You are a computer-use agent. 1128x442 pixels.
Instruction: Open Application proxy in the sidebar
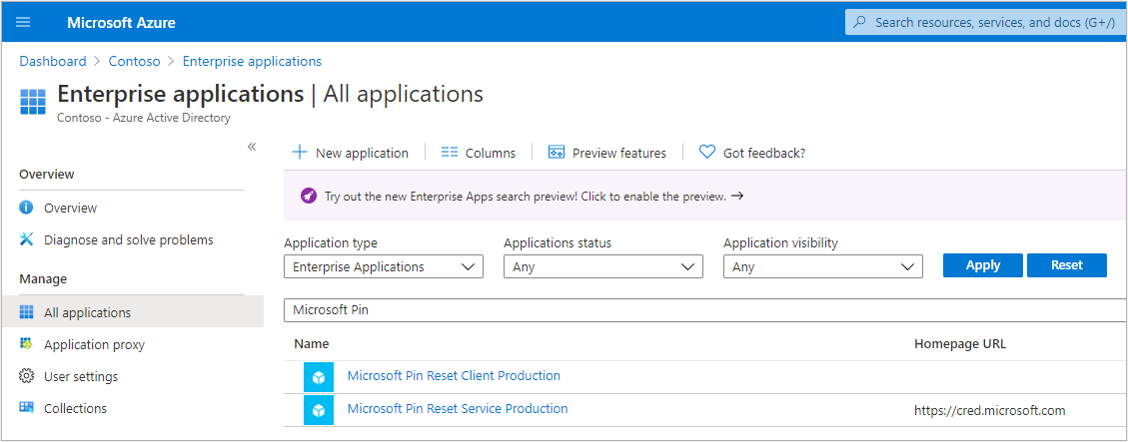[94, 344]
